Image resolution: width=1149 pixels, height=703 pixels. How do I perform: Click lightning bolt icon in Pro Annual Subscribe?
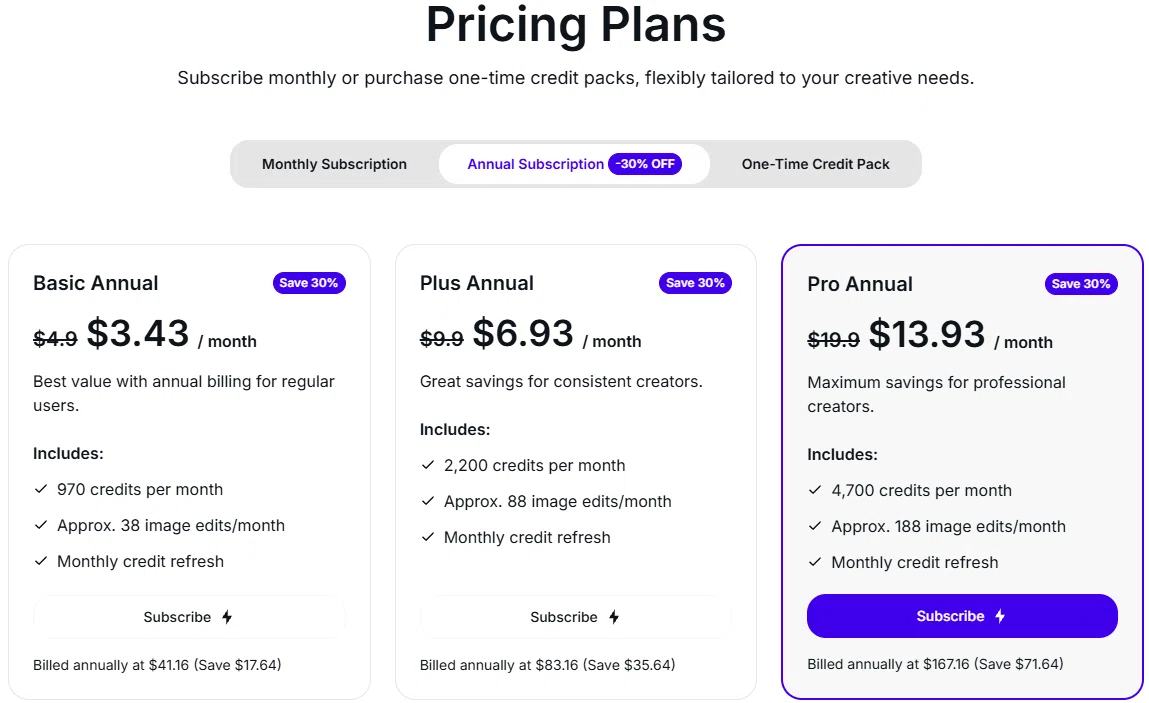(x=1000, y=616)
